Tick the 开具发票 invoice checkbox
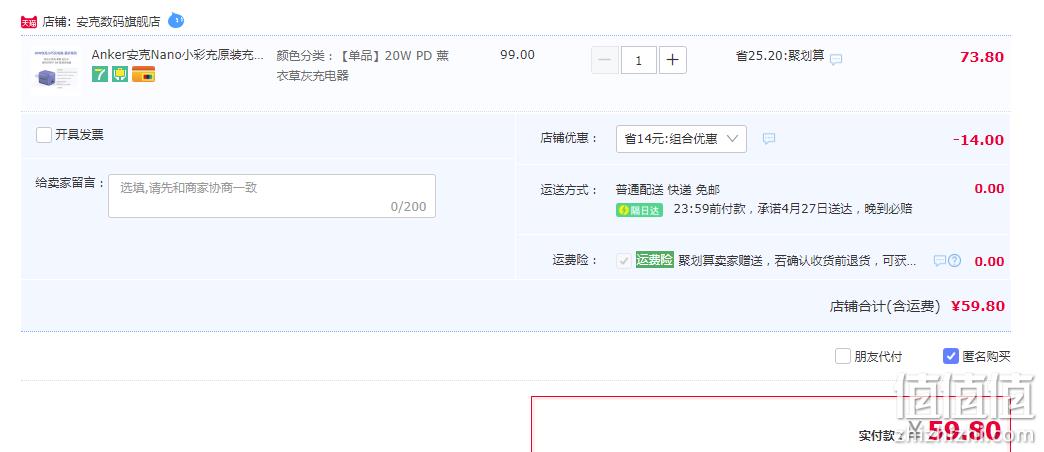This screenshot has width=1044, height=452. click(x=44, y=135)
